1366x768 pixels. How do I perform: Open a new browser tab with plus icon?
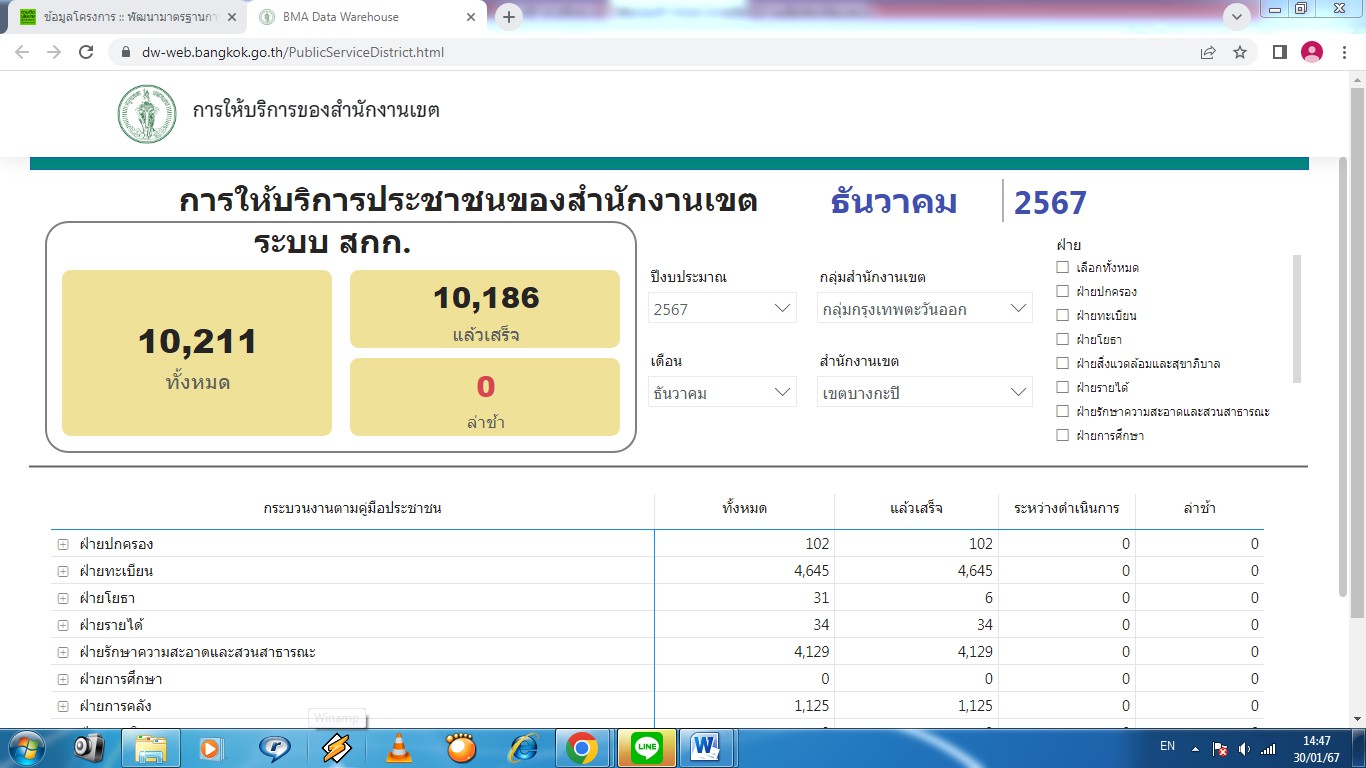(x=509, y=17)
